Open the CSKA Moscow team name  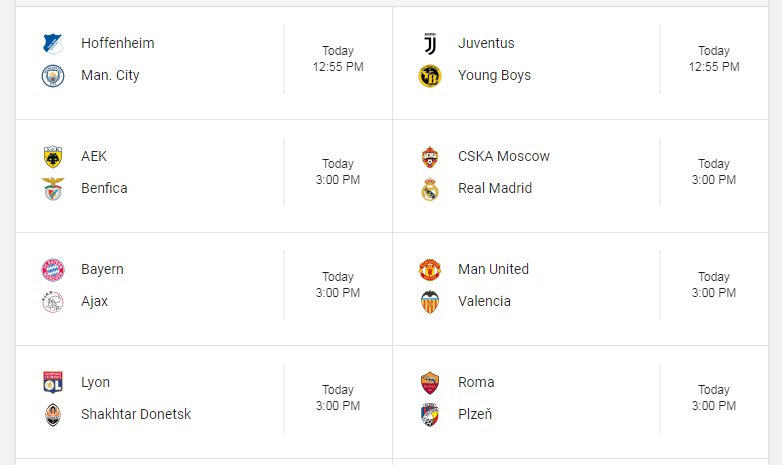click(x=504, y=156)
